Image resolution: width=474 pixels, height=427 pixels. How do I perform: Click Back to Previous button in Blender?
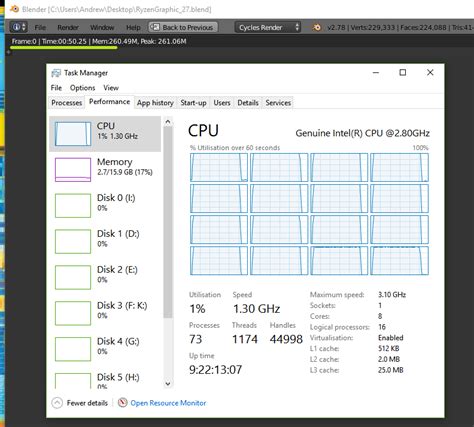pyautogui.click(x=183, y=27)
